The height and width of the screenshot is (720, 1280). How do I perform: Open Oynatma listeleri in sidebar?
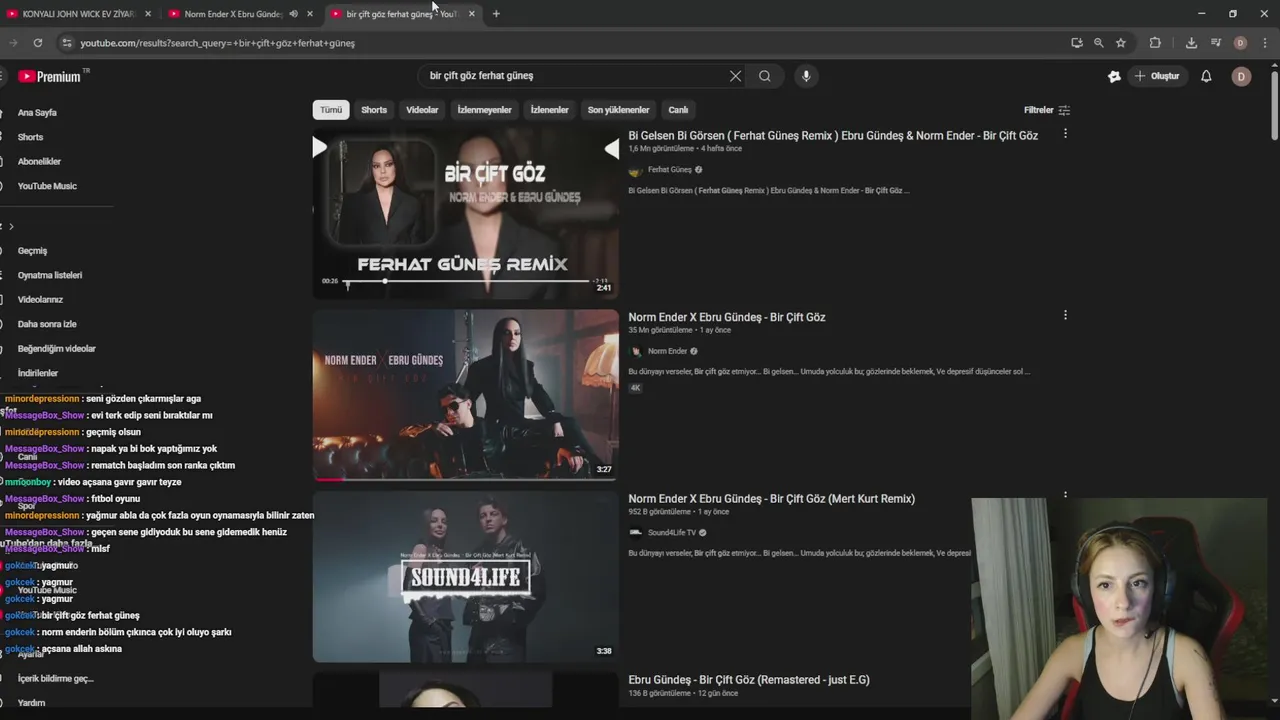point(50,275)
